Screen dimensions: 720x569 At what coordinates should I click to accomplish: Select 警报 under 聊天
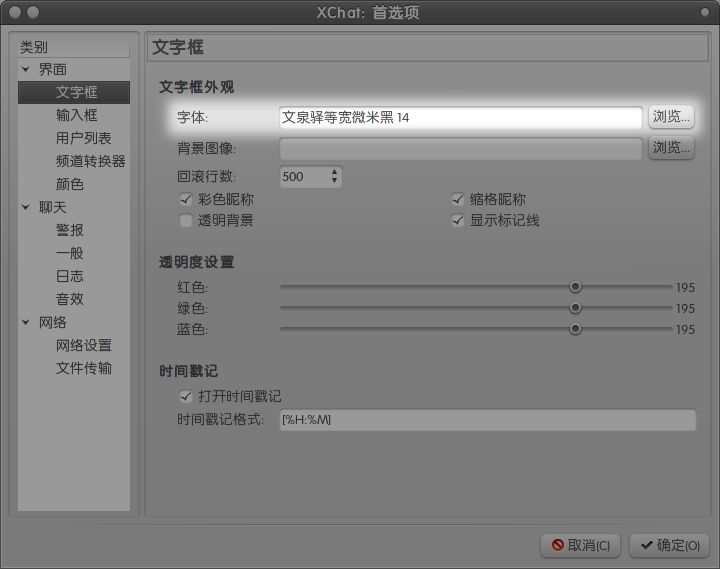pos(69,230)
